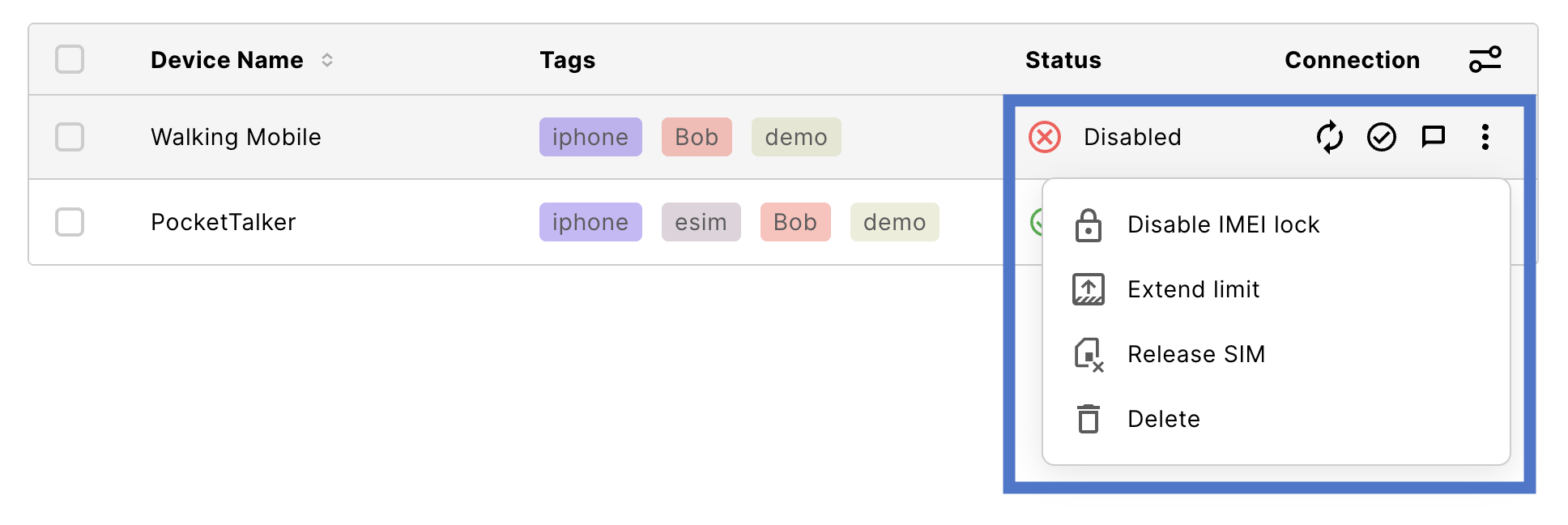Sort by Device Name using arrows
The width and height of the screenshot is (1568, 525).
click(327, 60)
